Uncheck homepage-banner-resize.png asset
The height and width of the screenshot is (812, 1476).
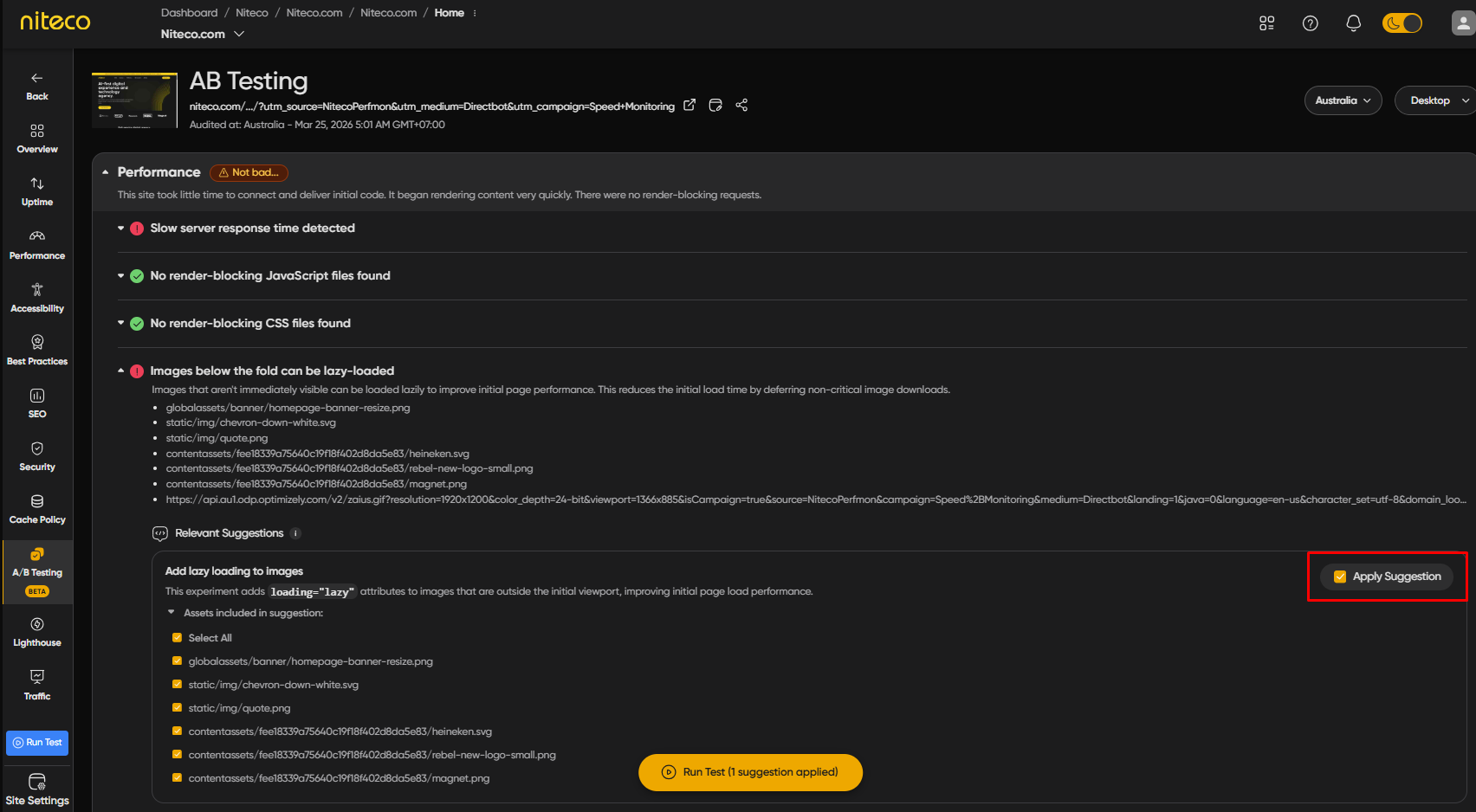[178, 661]
